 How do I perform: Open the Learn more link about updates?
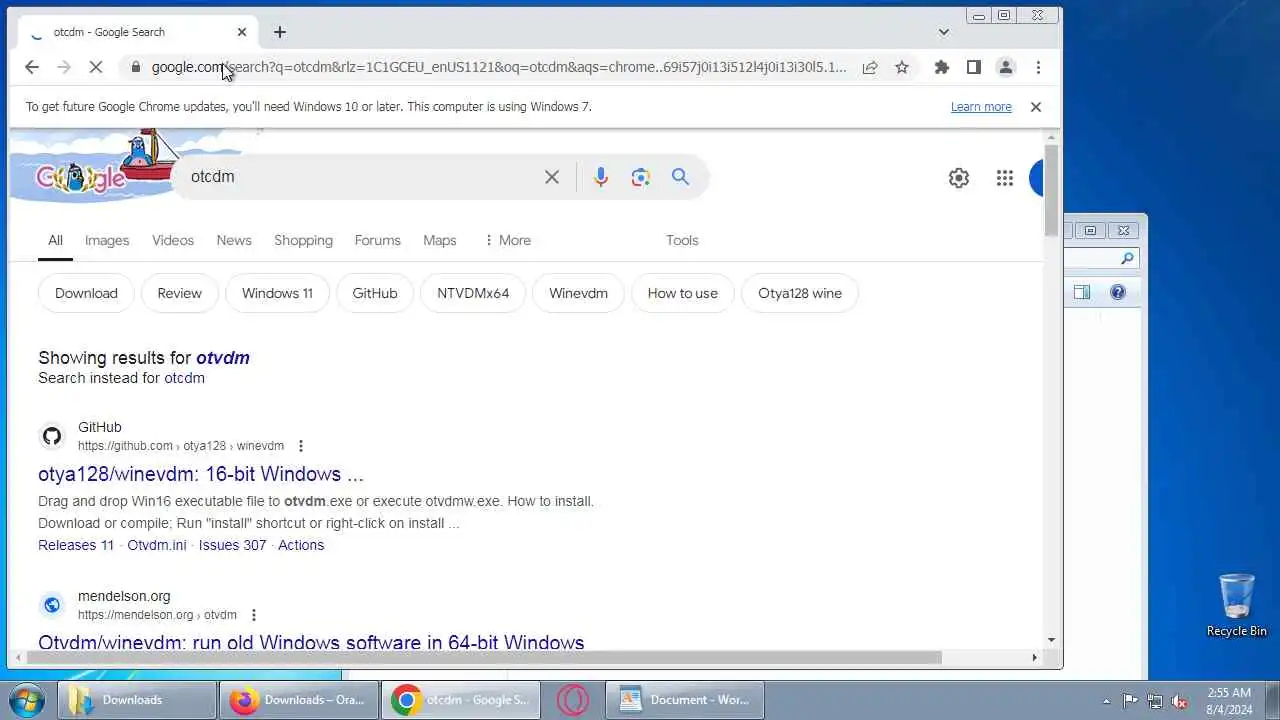pyautogui.click(x=981, y=107)
